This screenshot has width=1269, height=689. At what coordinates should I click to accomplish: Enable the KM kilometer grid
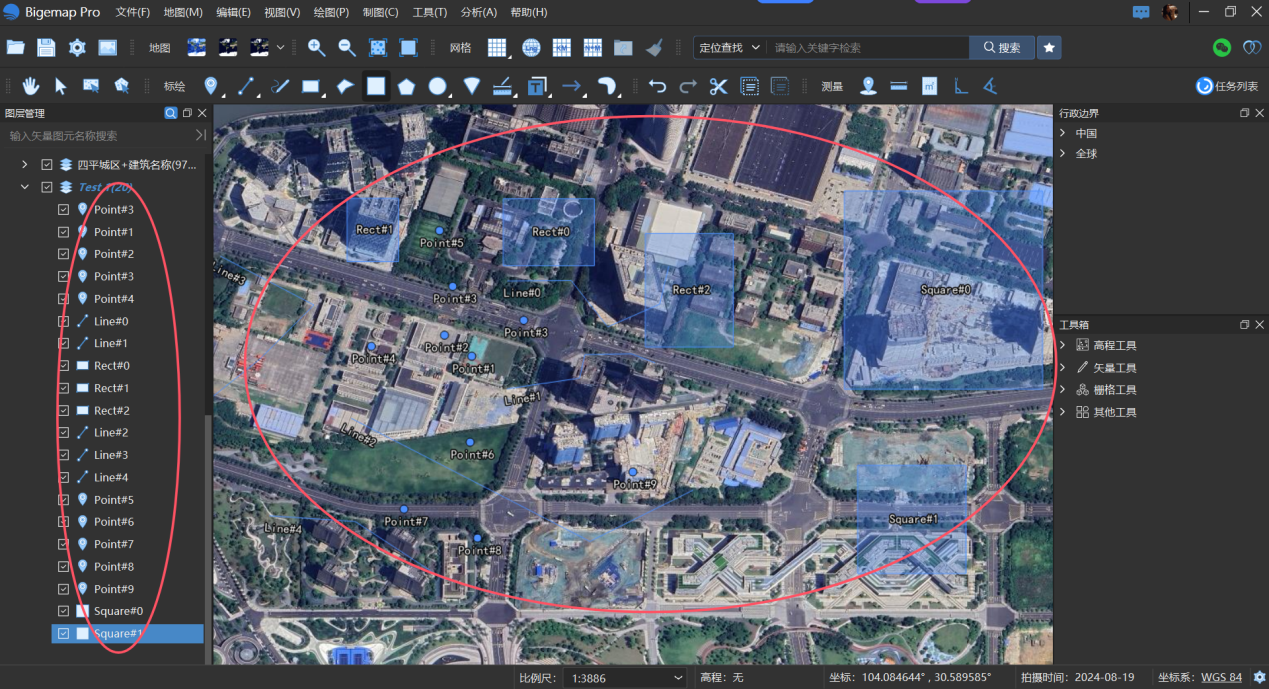(x=561, y=47)
